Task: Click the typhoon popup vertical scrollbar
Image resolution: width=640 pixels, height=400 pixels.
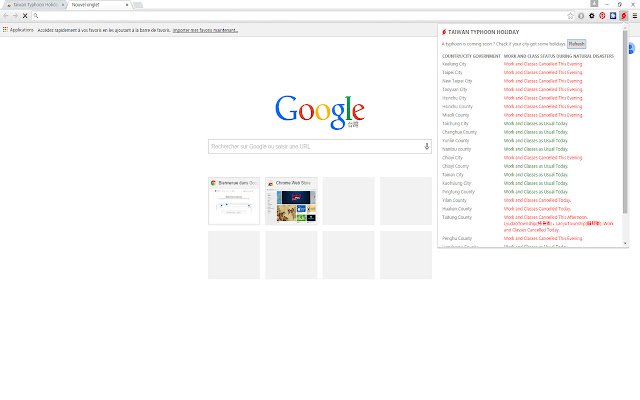Action: pyautogui.click(x=625, y=122)
